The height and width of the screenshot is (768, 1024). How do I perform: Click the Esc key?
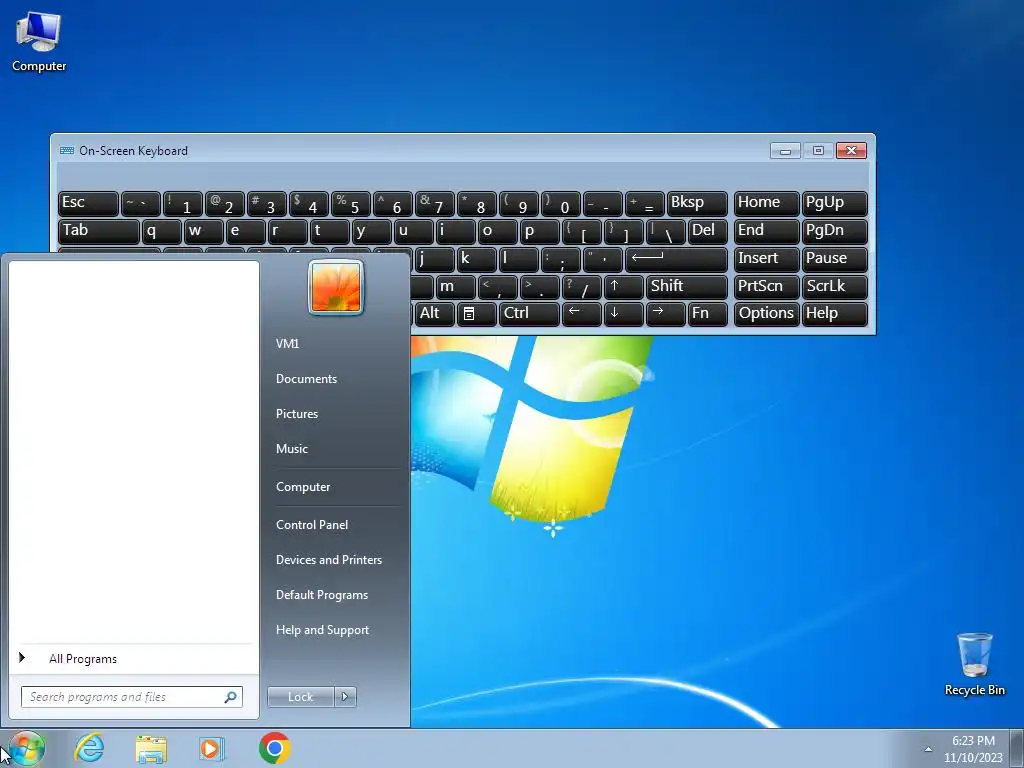(88, 203)
